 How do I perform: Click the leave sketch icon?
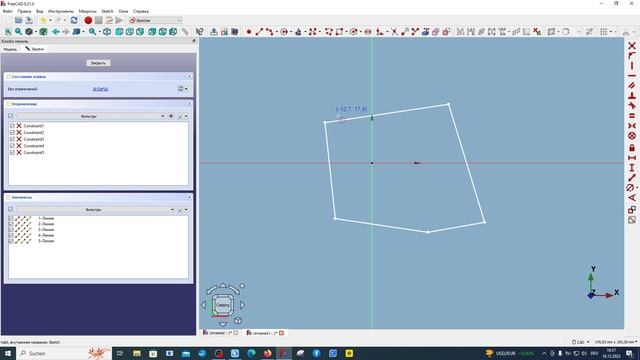click(214, 32)
